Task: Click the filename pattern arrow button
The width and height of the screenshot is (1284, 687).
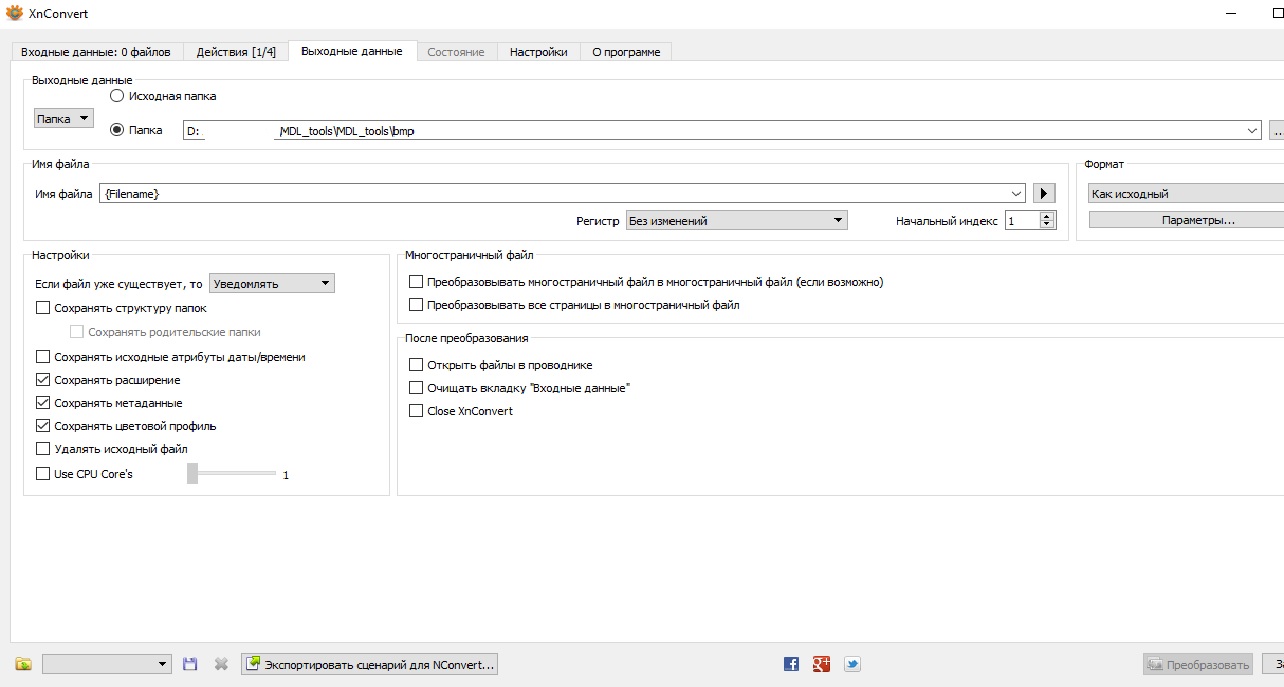Action: [1043, 193]
